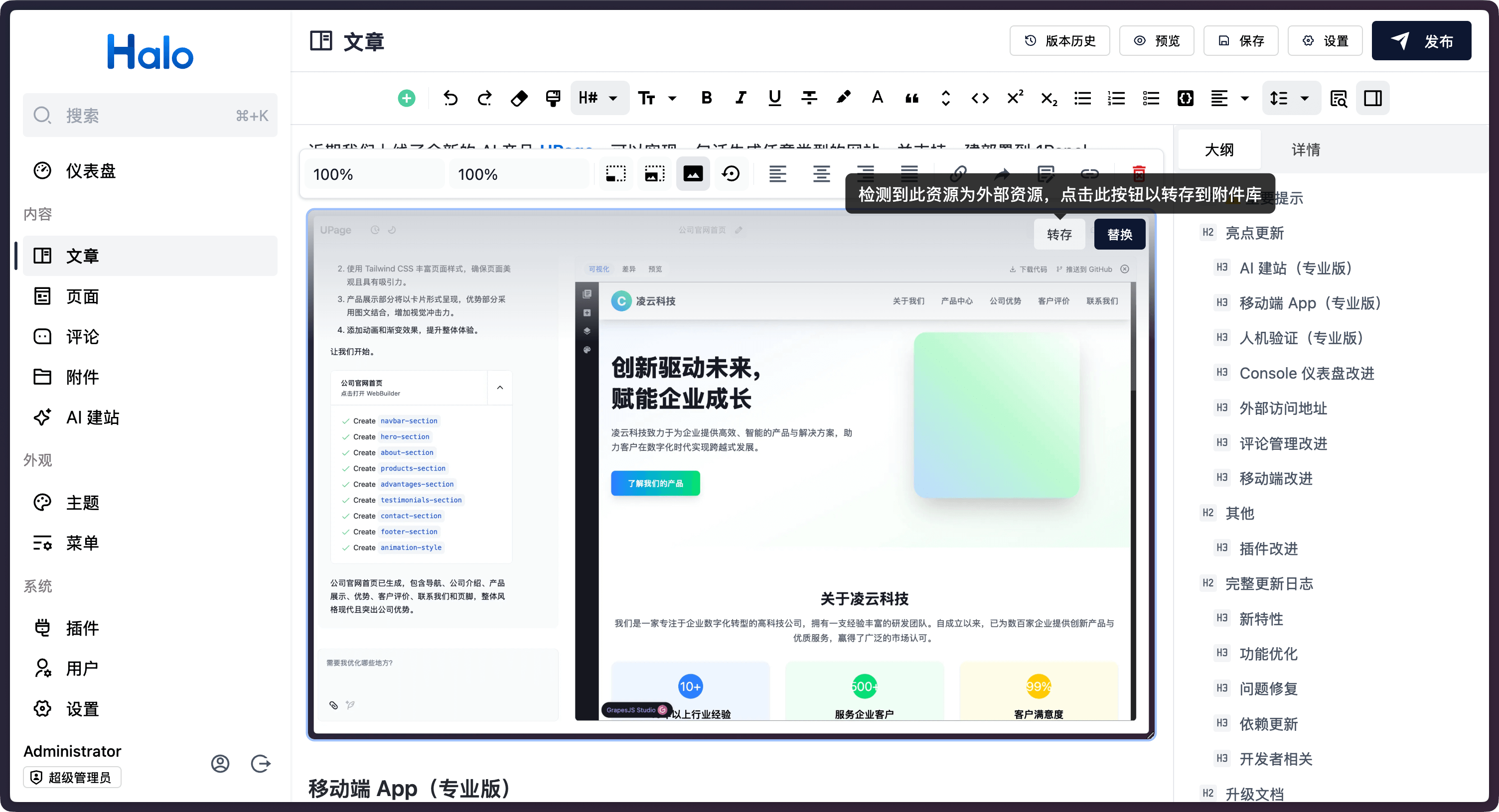Screen dimensions: 1499x812
Task: Select the eraser clear-format tool
Action: (519, 98)
